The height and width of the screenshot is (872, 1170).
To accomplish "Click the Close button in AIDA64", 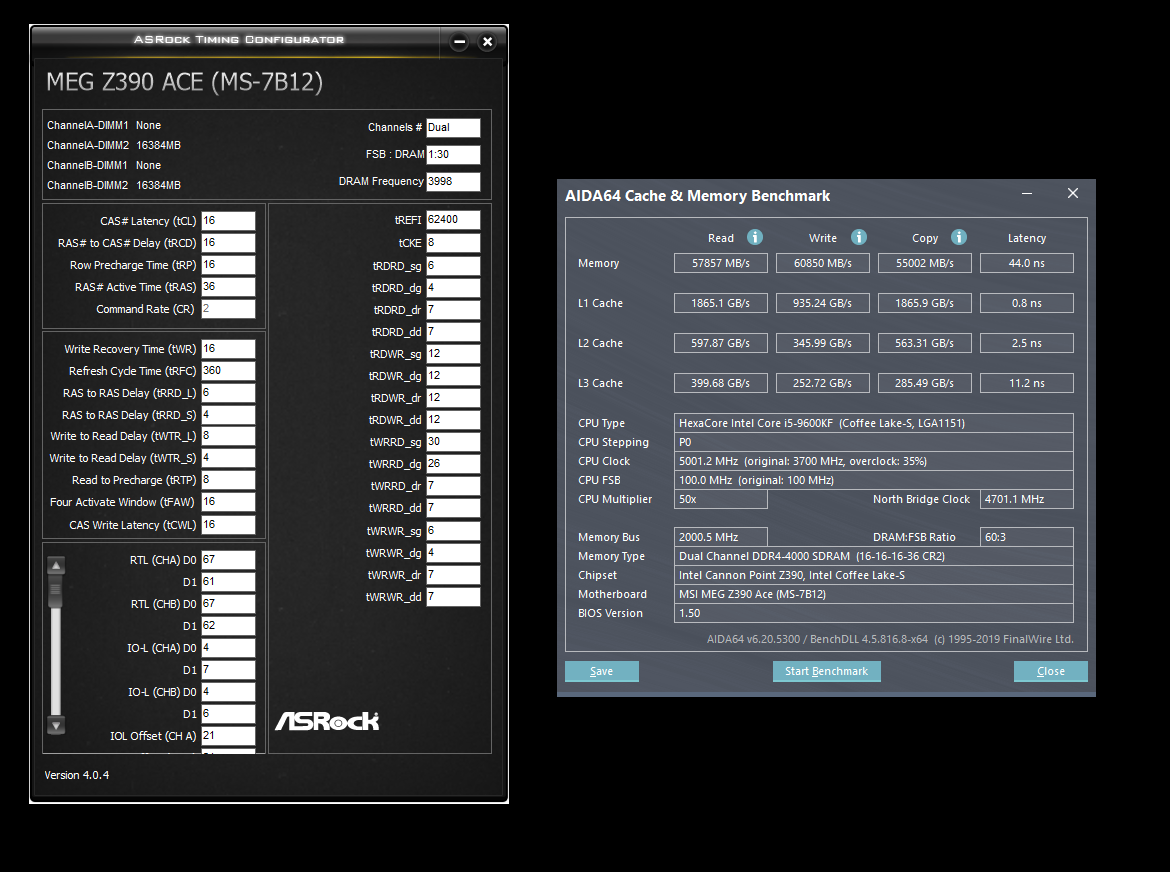I will click(x=1051, y=671).
